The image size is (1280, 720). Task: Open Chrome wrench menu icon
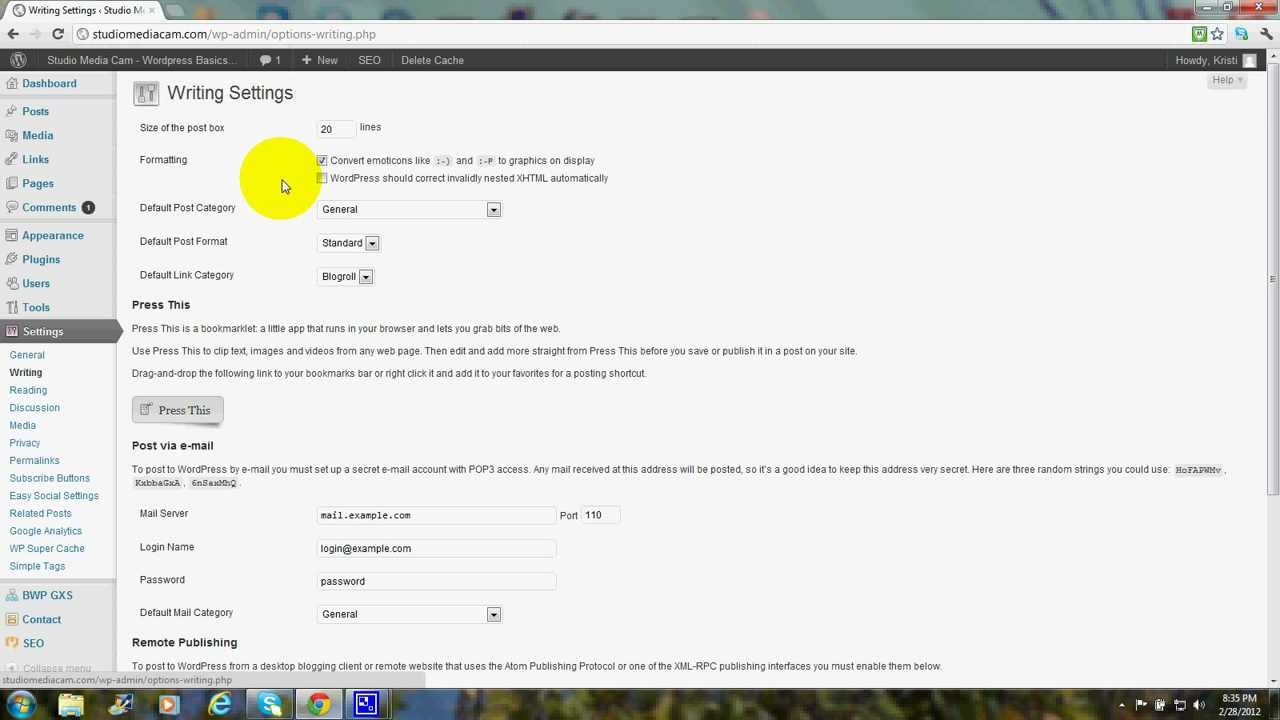pyautogui.click(x=1267, y=34)
